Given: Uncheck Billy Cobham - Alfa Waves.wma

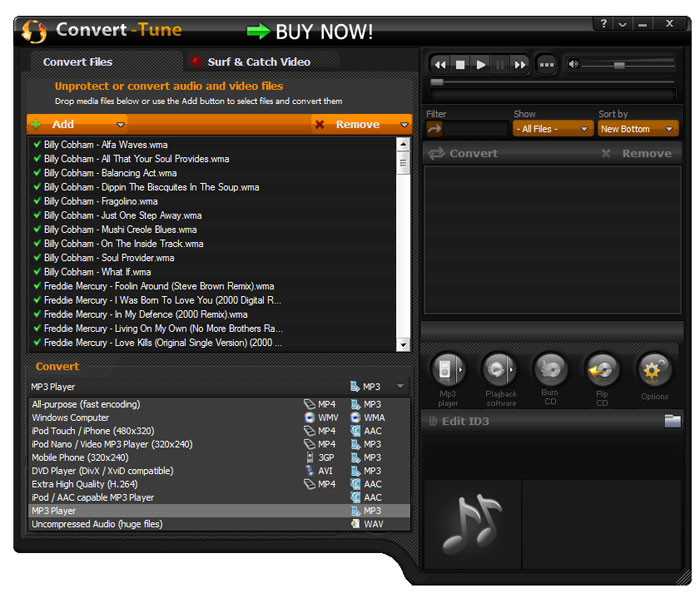Looking at the screenshot, I should click(x=38, y=144).
